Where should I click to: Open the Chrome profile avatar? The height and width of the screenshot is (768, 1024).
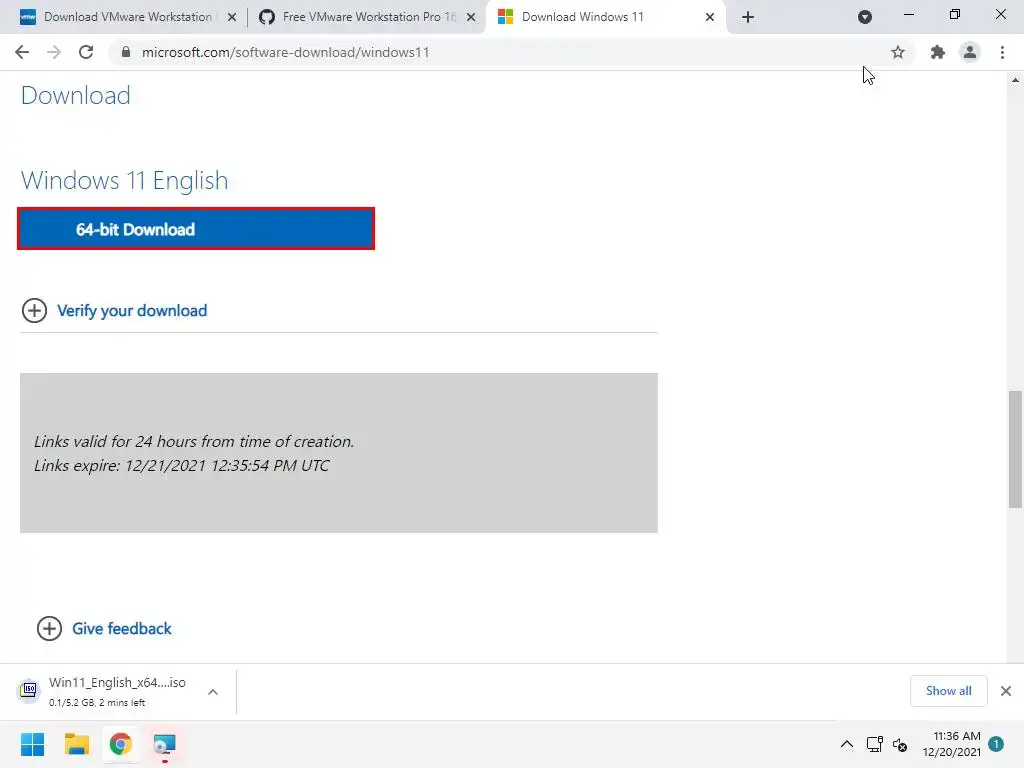pos(970,52)
